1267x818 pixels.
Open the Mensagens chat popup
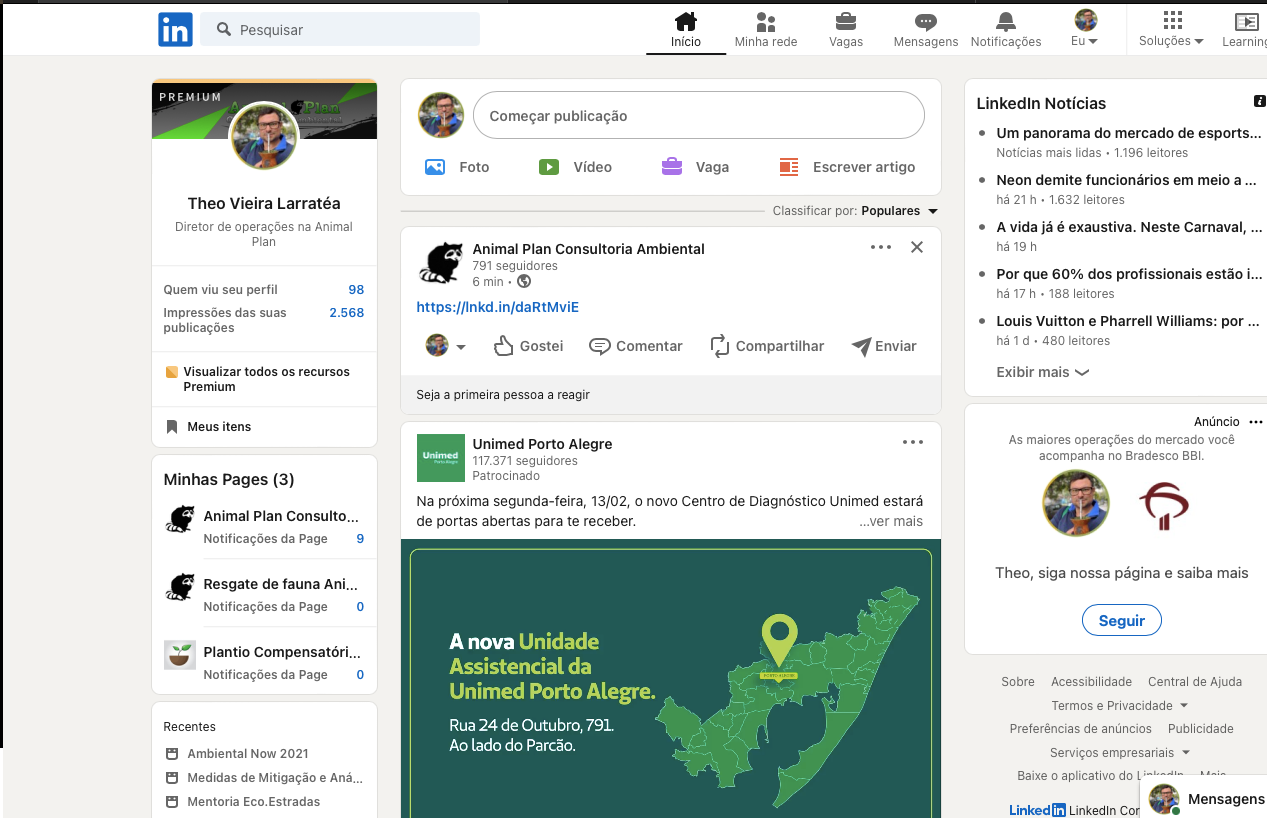tap(1204, 799)
